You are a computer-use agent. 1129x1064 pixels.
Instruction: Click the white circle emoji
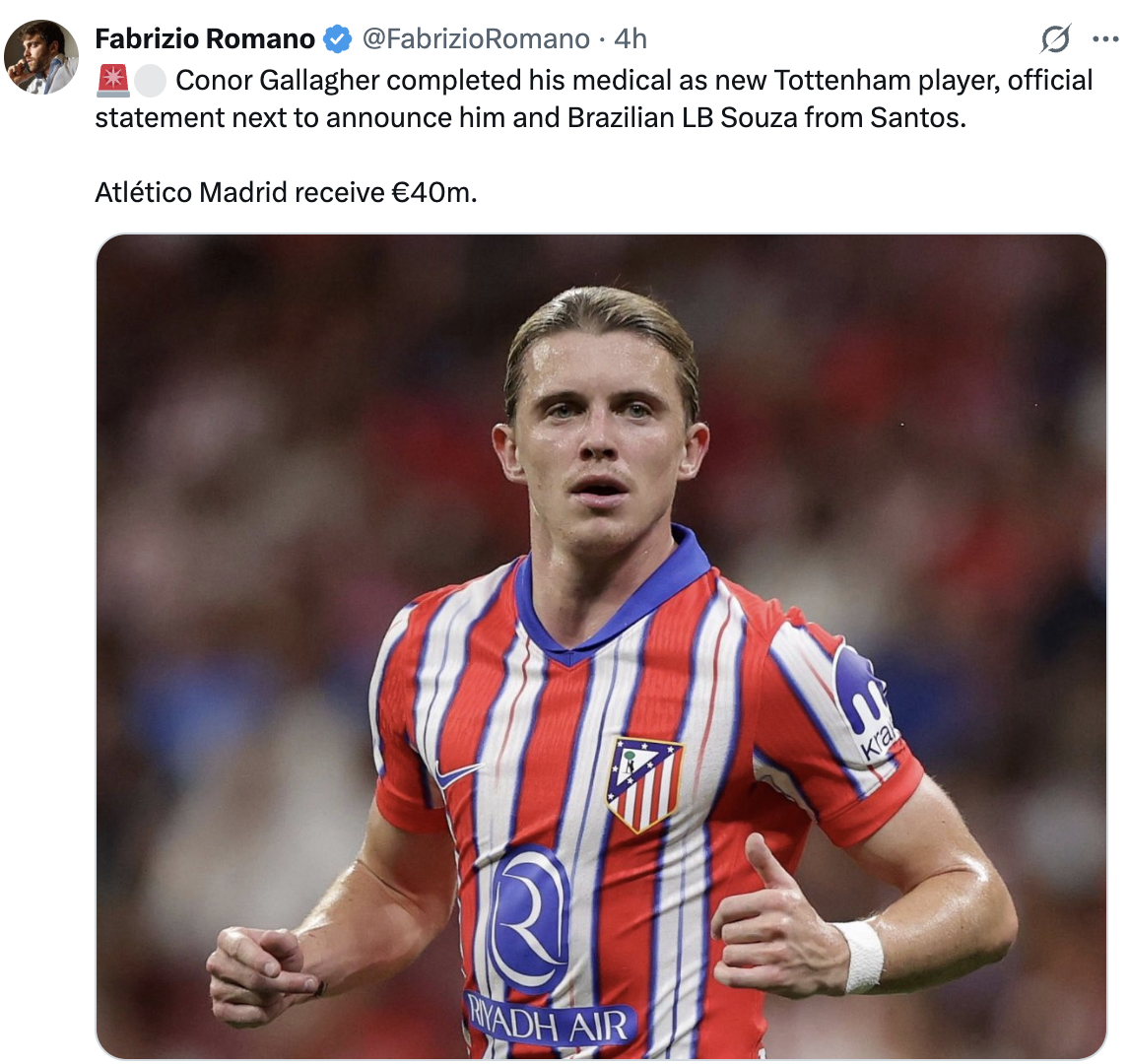[151, 81]
